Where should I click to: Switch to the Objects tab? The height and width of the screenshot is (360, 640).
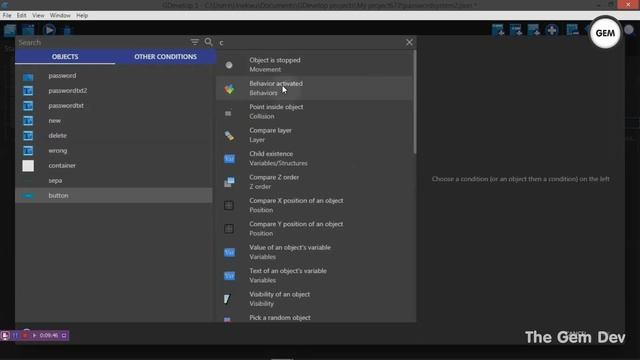click(65, 57)
